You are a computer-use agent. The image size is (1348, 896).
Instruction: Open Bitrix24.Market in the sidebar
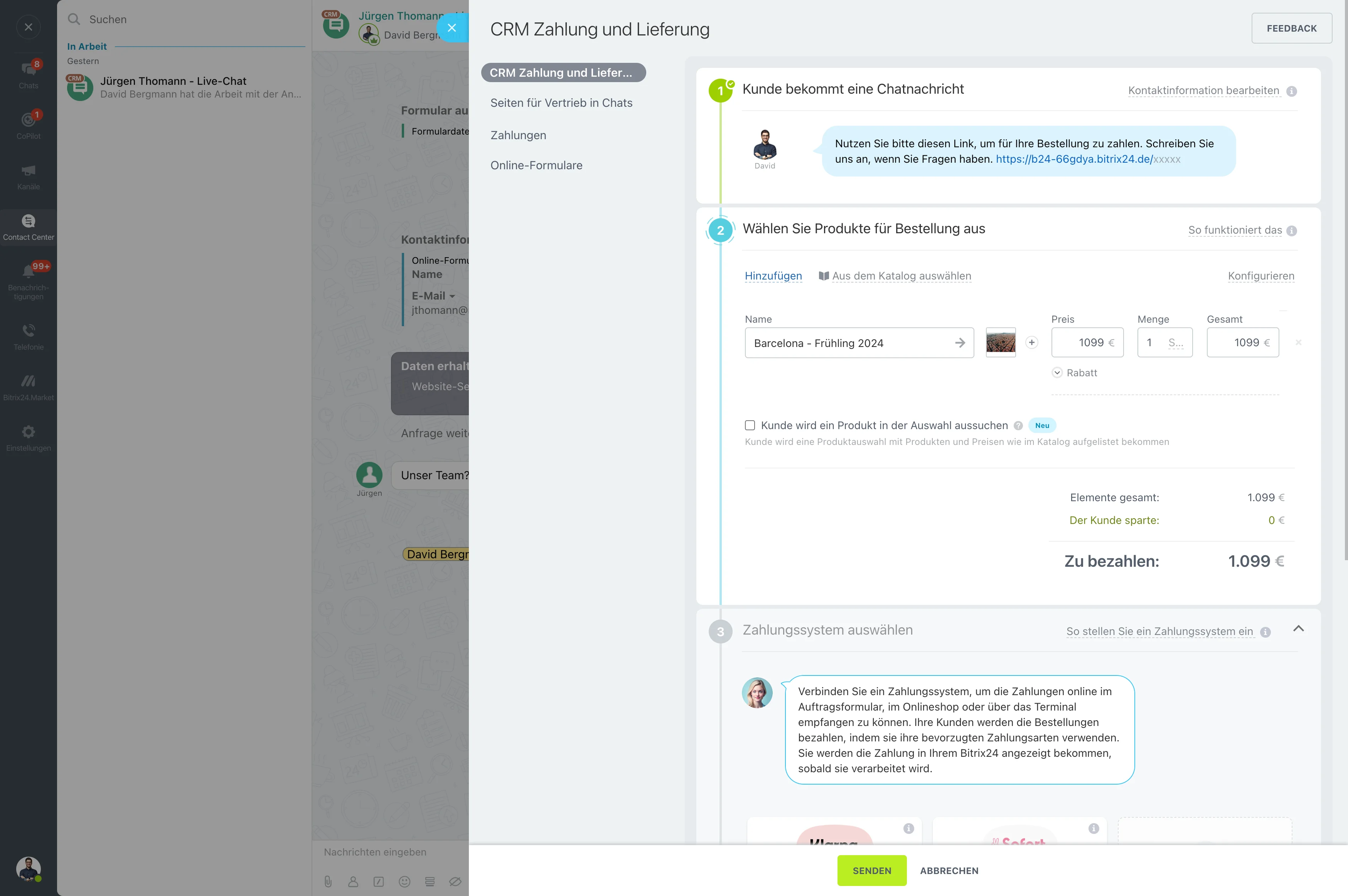28,386
